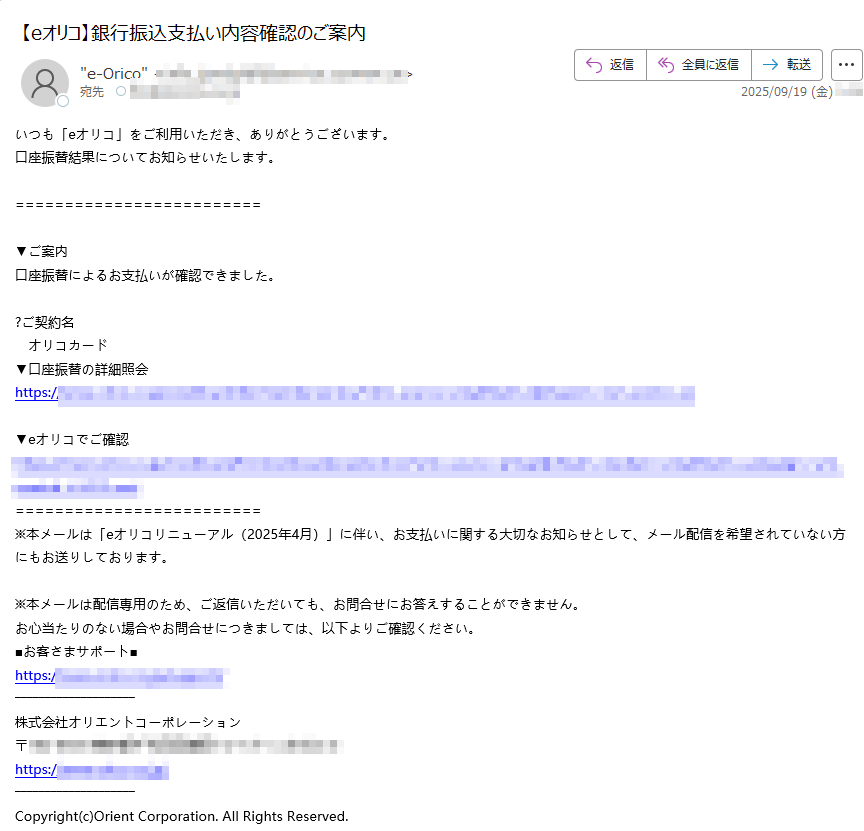Open the company website link below the address

pyautogui.click(x=91, y=770)
